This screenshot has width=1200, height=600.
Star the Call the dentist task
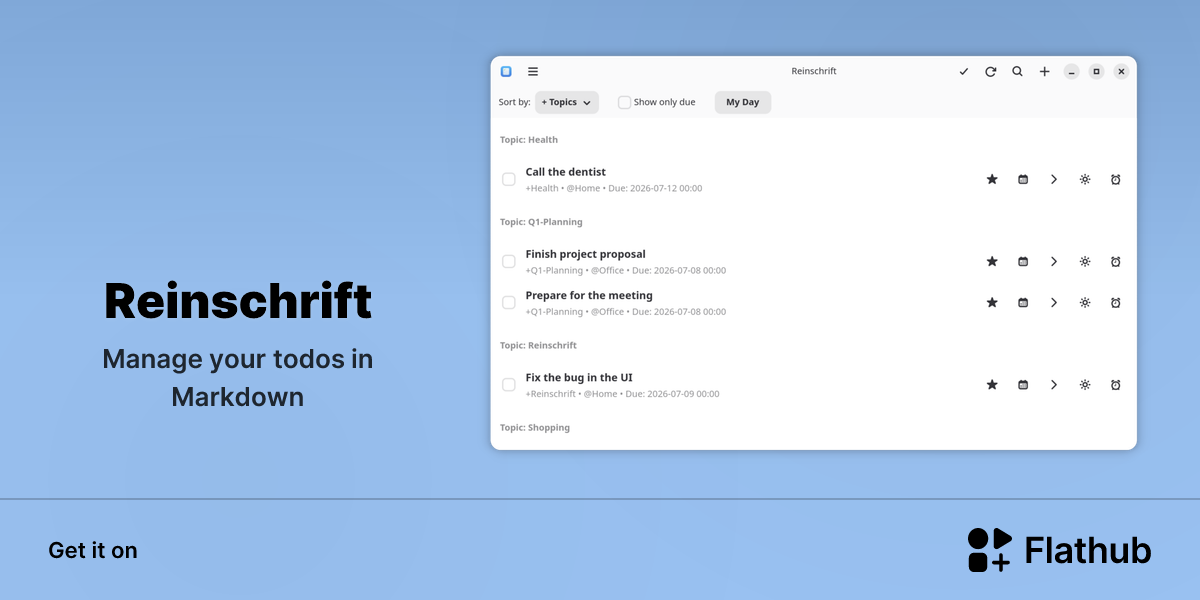click(992, 179)
